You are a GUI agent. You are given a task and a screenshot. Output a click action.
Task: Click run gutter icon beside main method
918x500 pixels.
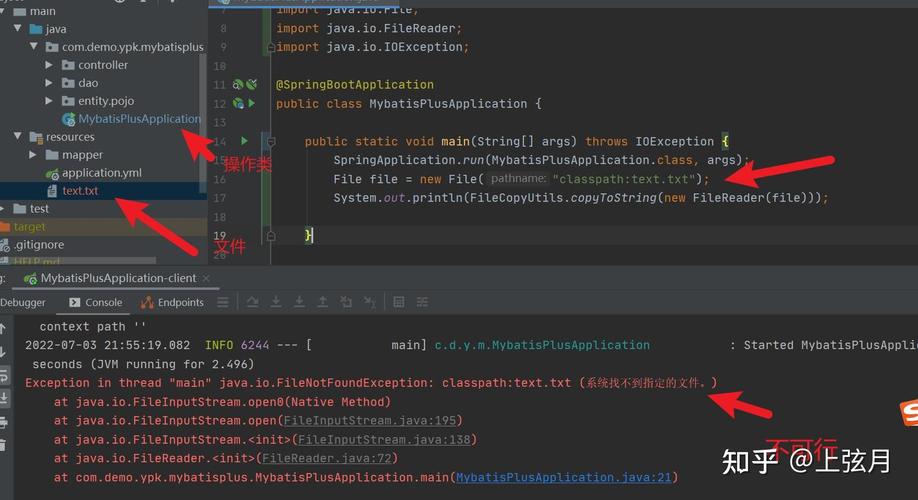(x=244, y=141)
